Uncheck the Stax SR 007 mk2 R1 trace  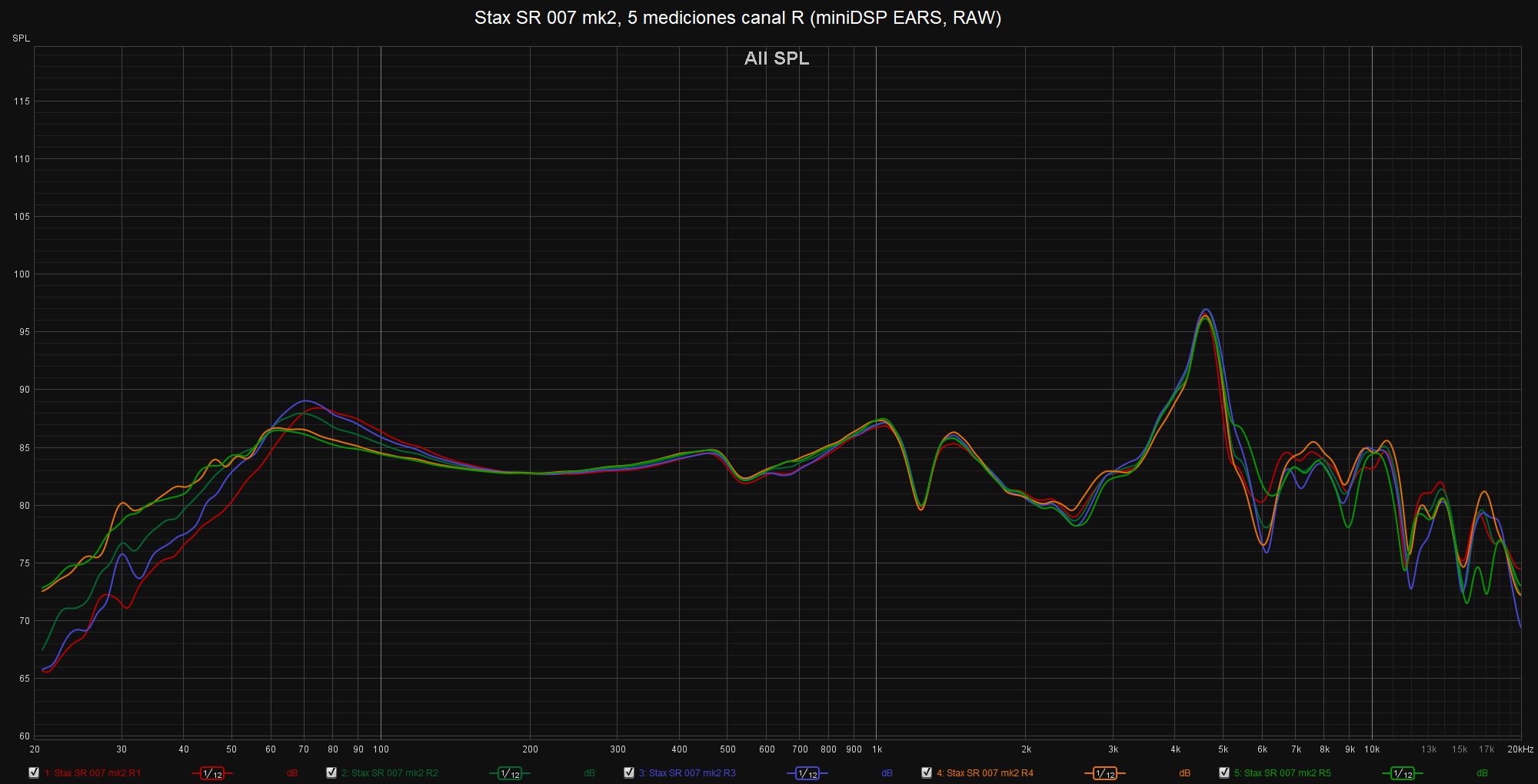(34, 772)
